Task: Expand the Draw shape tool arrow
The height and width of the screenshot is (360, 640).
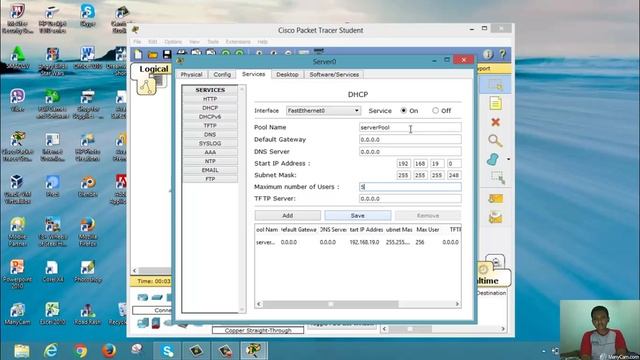Action: tap(508, 159)
